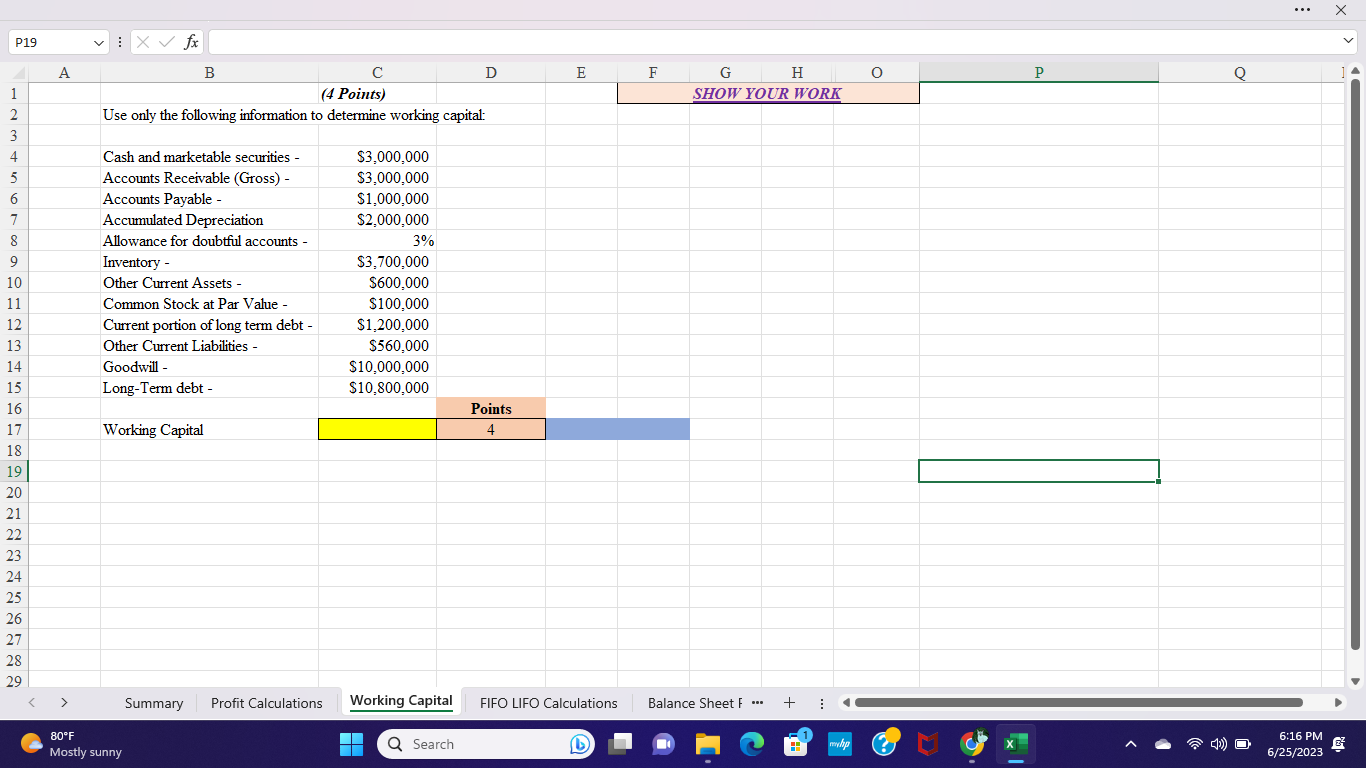Click the battery status tray icon
The width and height of the screenshot is (1366, 768).
[1243, 745]
